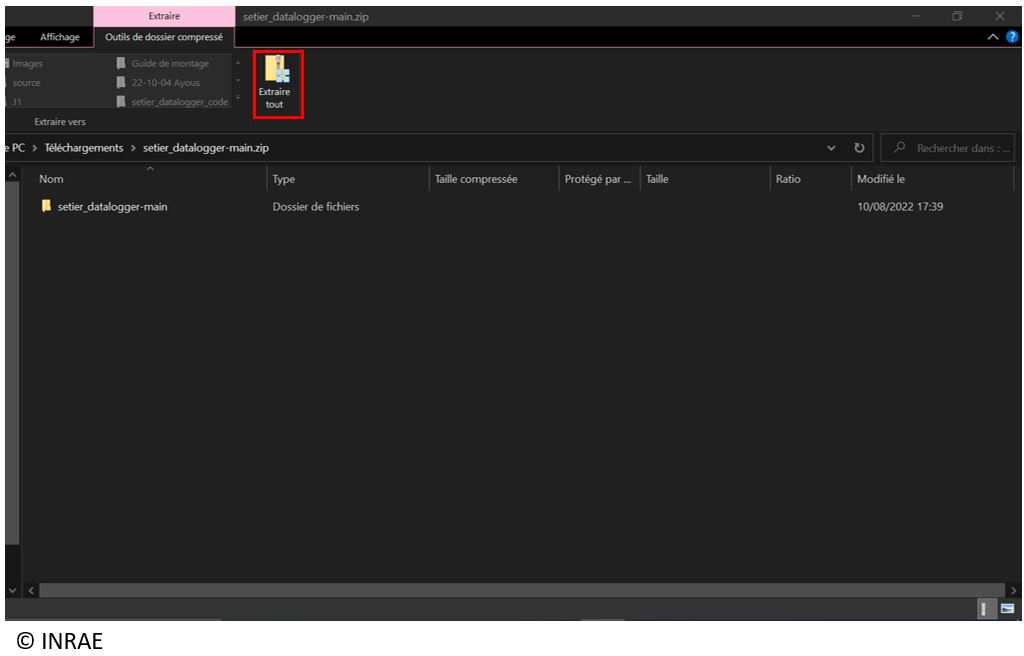Open Outils de dossier compressé tab

pos(164,38)
